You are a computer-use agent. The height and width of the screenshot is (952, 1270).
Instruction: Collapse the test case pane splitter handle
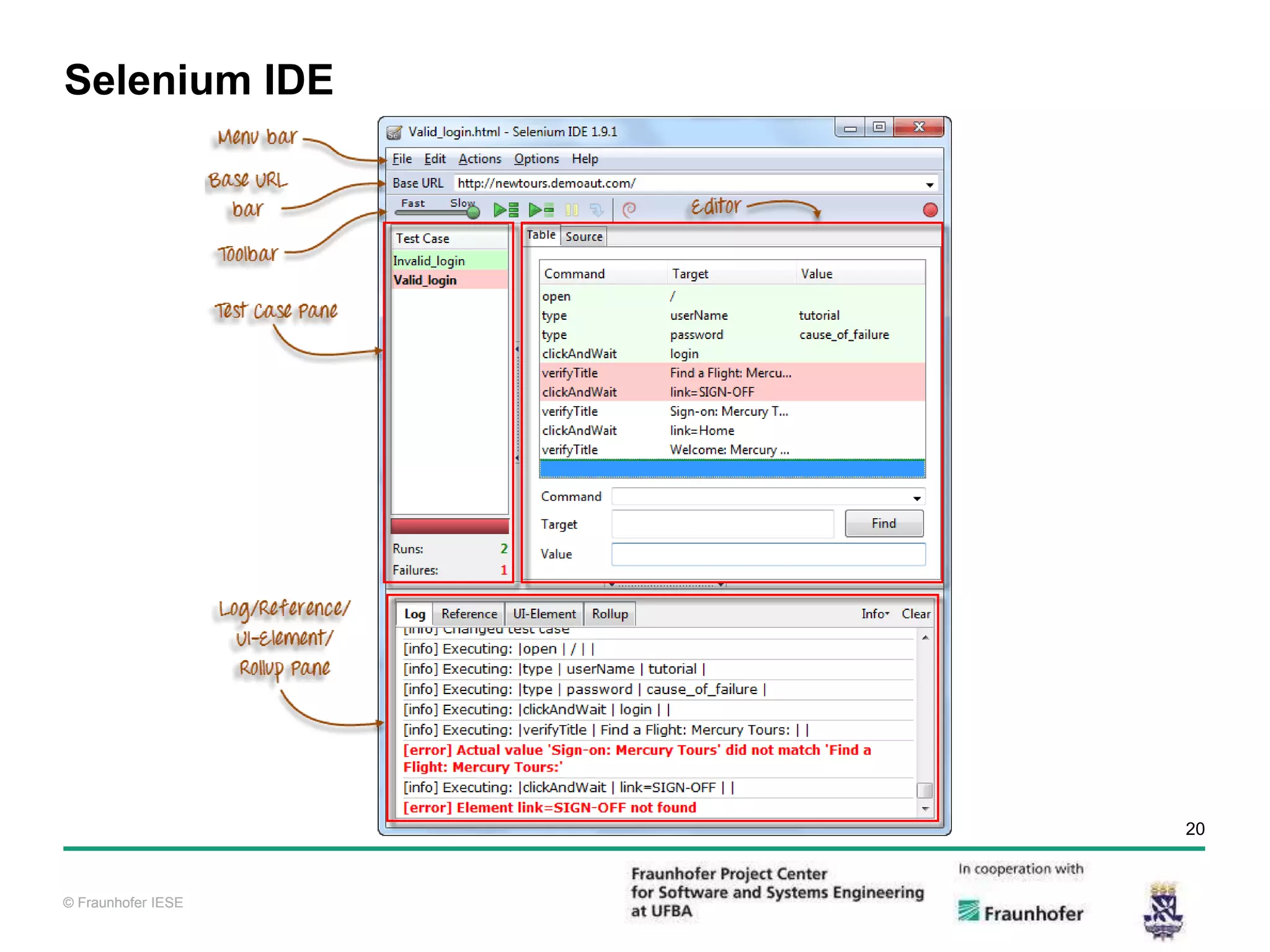click(x=517, y=403)
